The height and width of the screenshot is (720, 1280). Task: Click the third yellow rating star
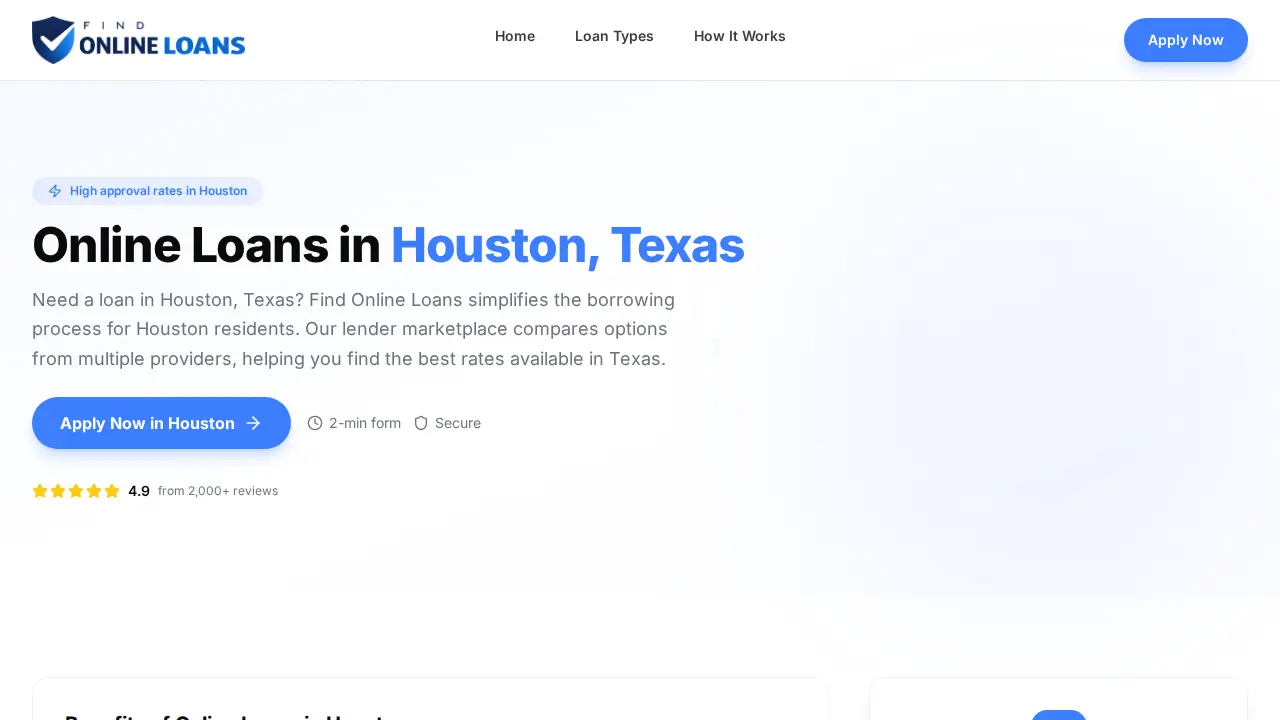coord(76,491)
